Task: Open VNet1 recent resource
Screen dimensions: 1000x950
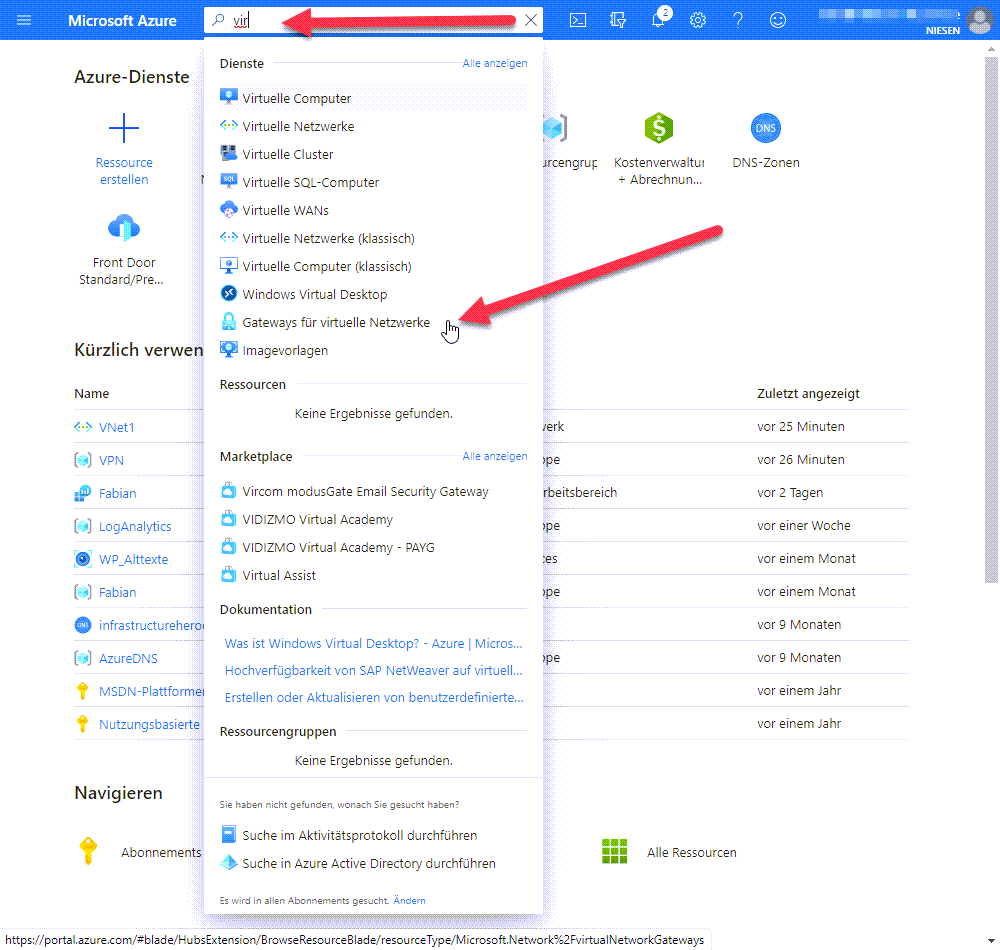Action: point(117,427)
